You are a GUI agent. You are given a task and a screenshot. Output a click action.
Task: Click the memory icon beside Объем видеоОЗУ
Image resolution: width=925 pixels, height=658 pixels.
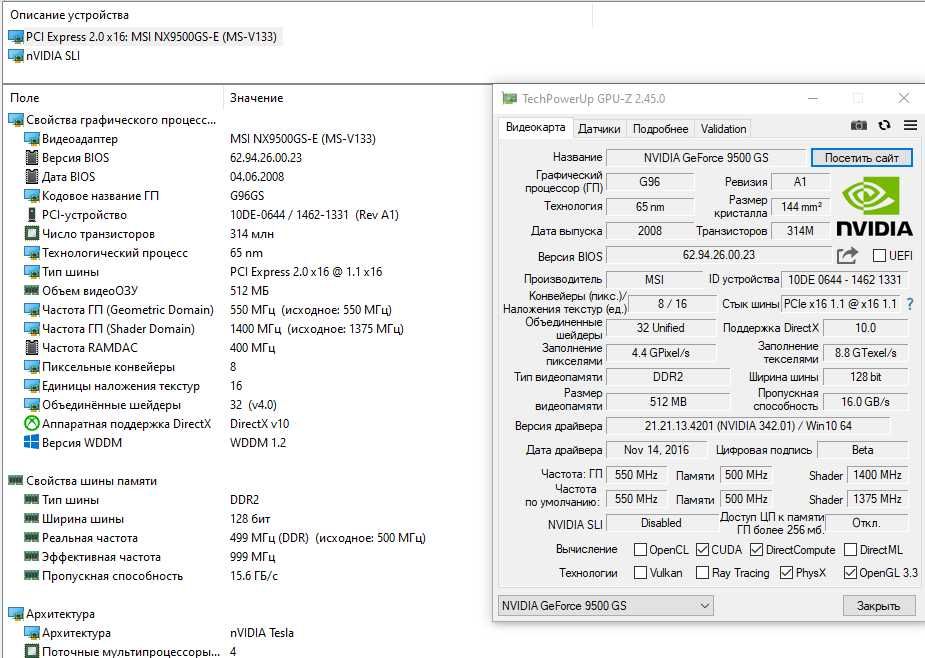pos(31,290)
